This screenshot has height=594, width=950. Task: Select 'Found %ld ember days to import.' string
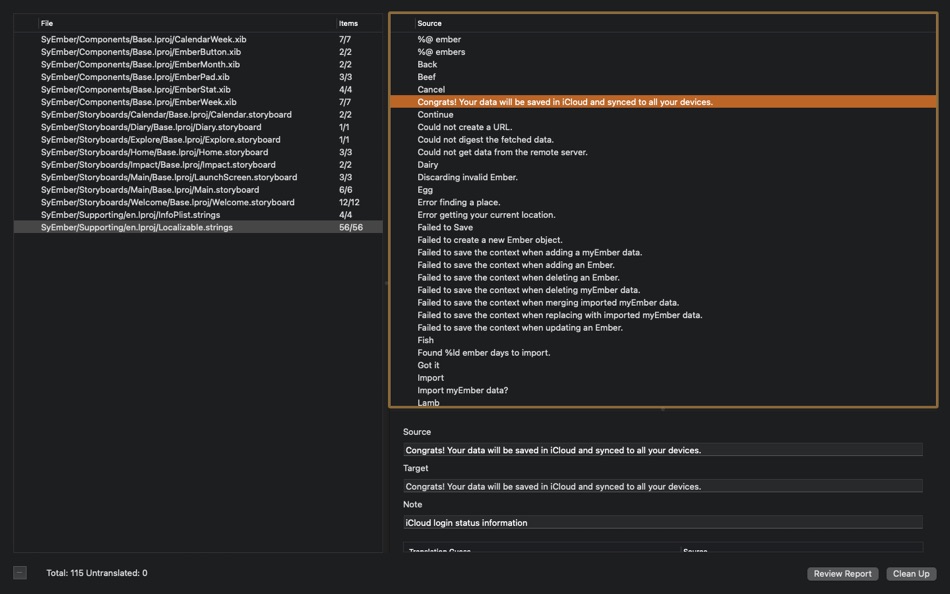coord(663,353)
